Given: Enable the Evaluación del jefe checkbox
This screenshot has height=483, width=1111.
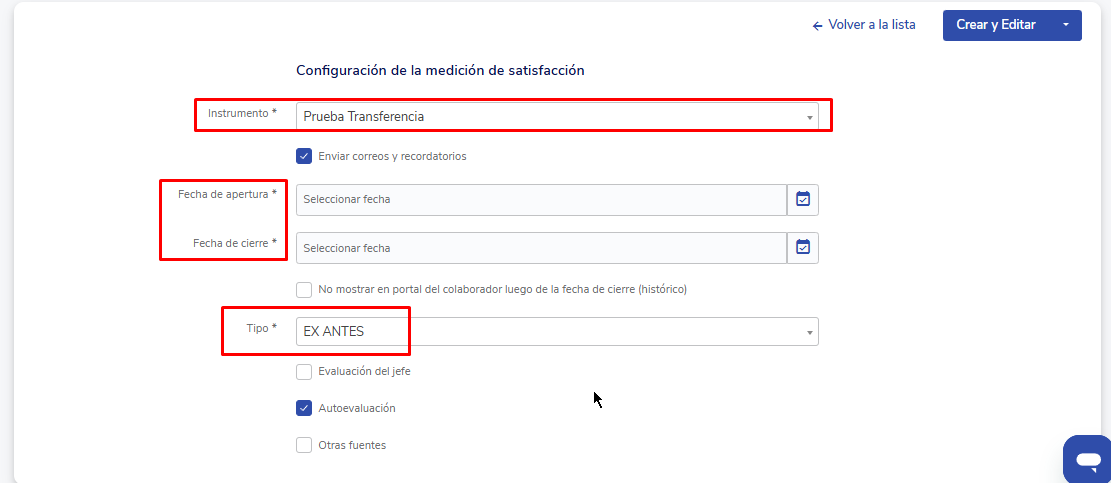Looking at the screenshot, I should [x=304, y=372].
